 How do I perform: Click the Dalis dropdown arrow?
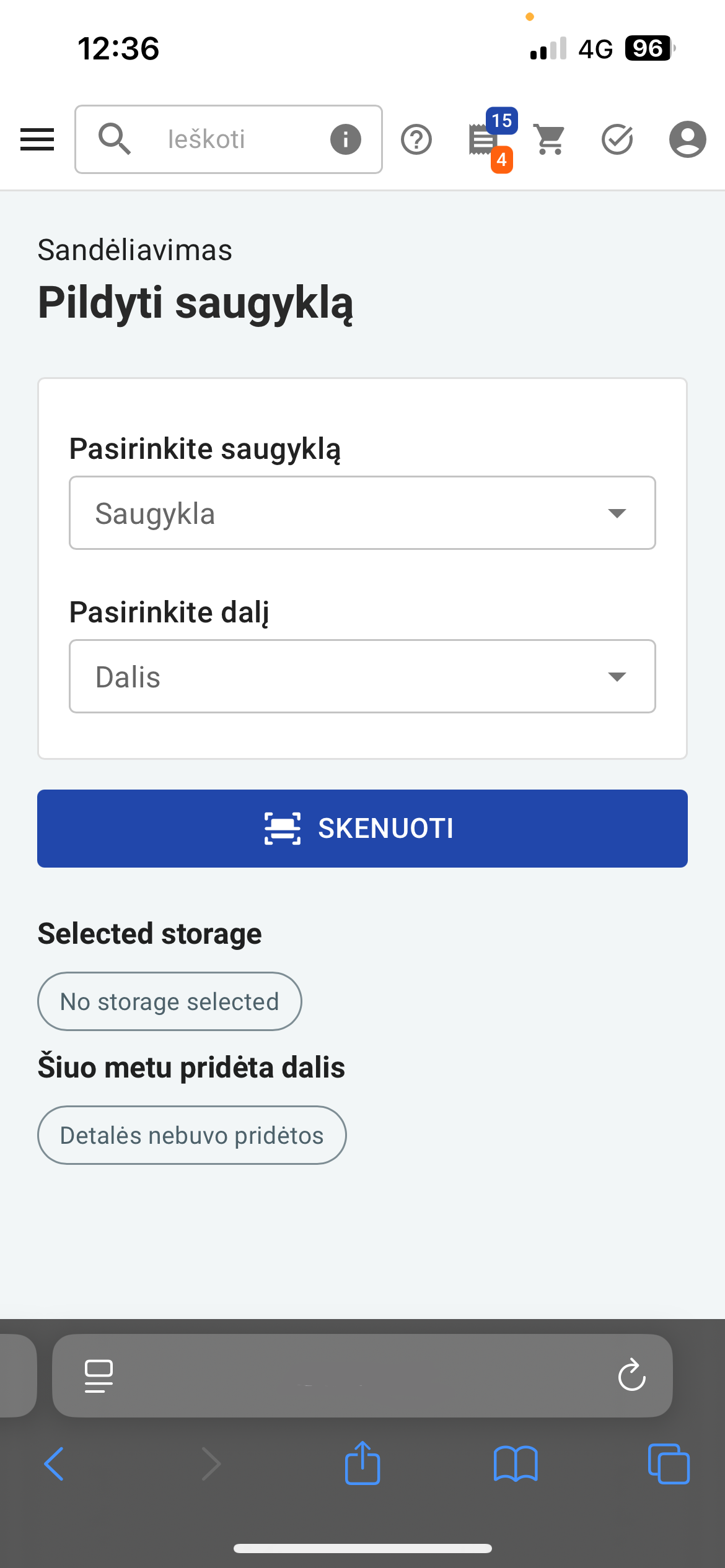617,677
